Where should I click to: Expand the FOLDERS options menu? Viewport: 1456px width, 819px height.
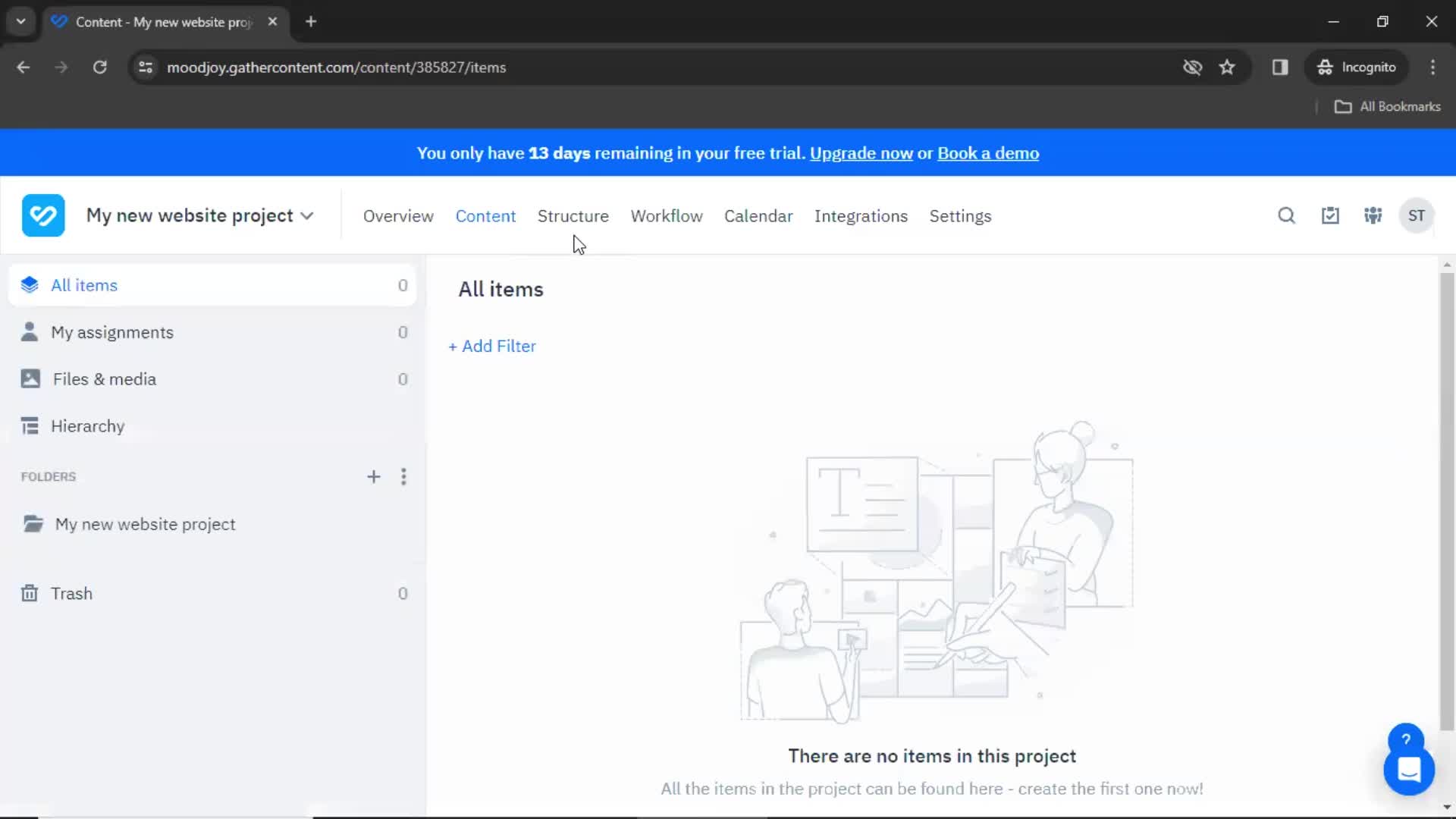coord(404,476)
